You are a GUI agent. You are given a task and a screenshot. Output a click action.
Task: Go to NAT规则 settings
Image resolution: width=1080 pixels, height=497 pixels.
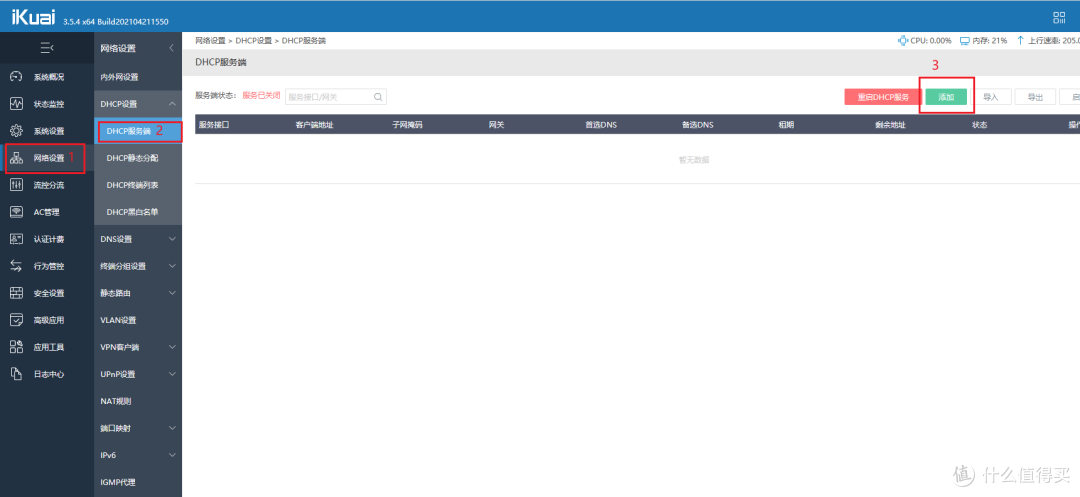(116, 401)
